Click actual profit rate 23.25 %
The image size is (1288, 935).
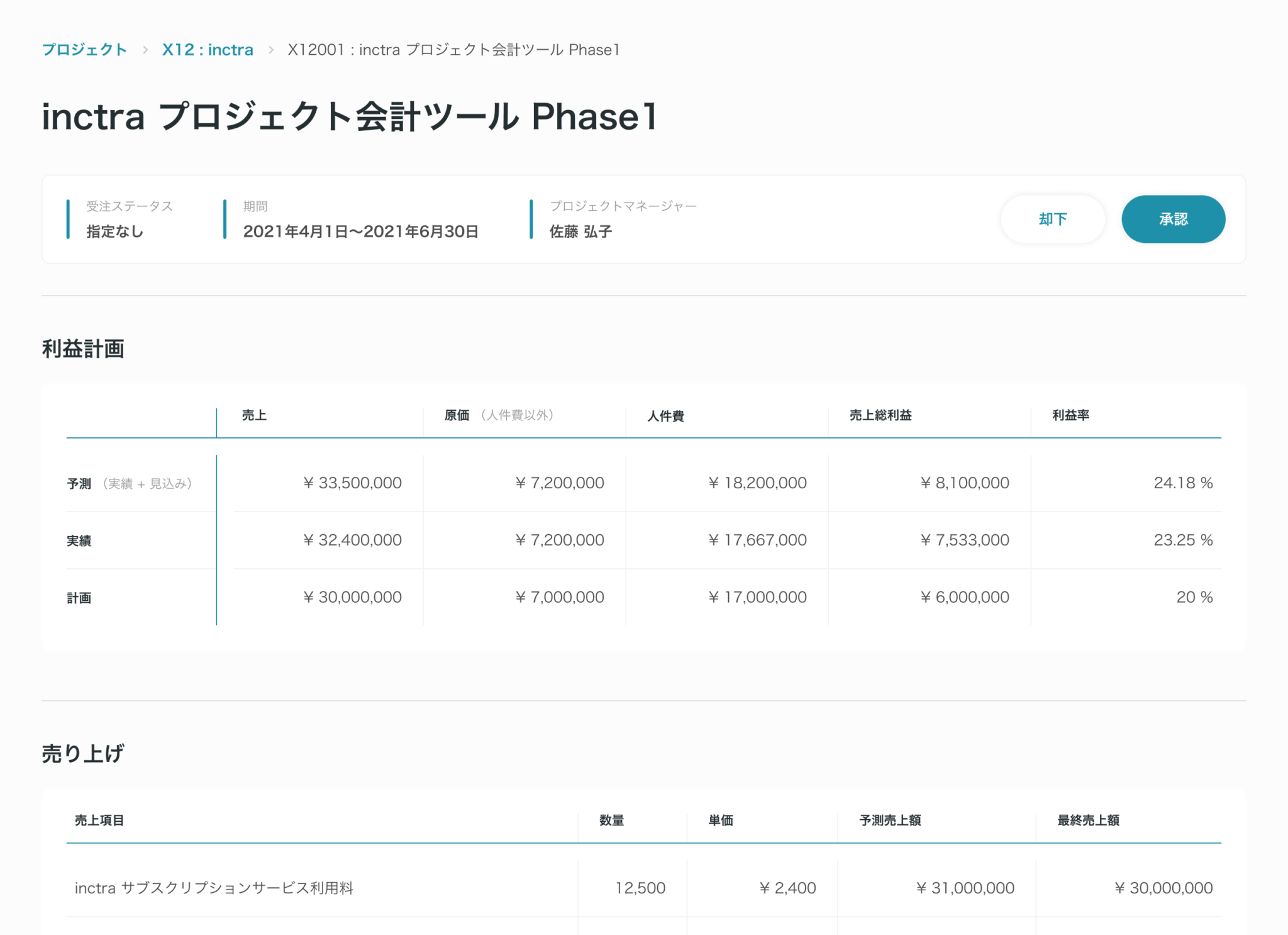click(1183, 540)
